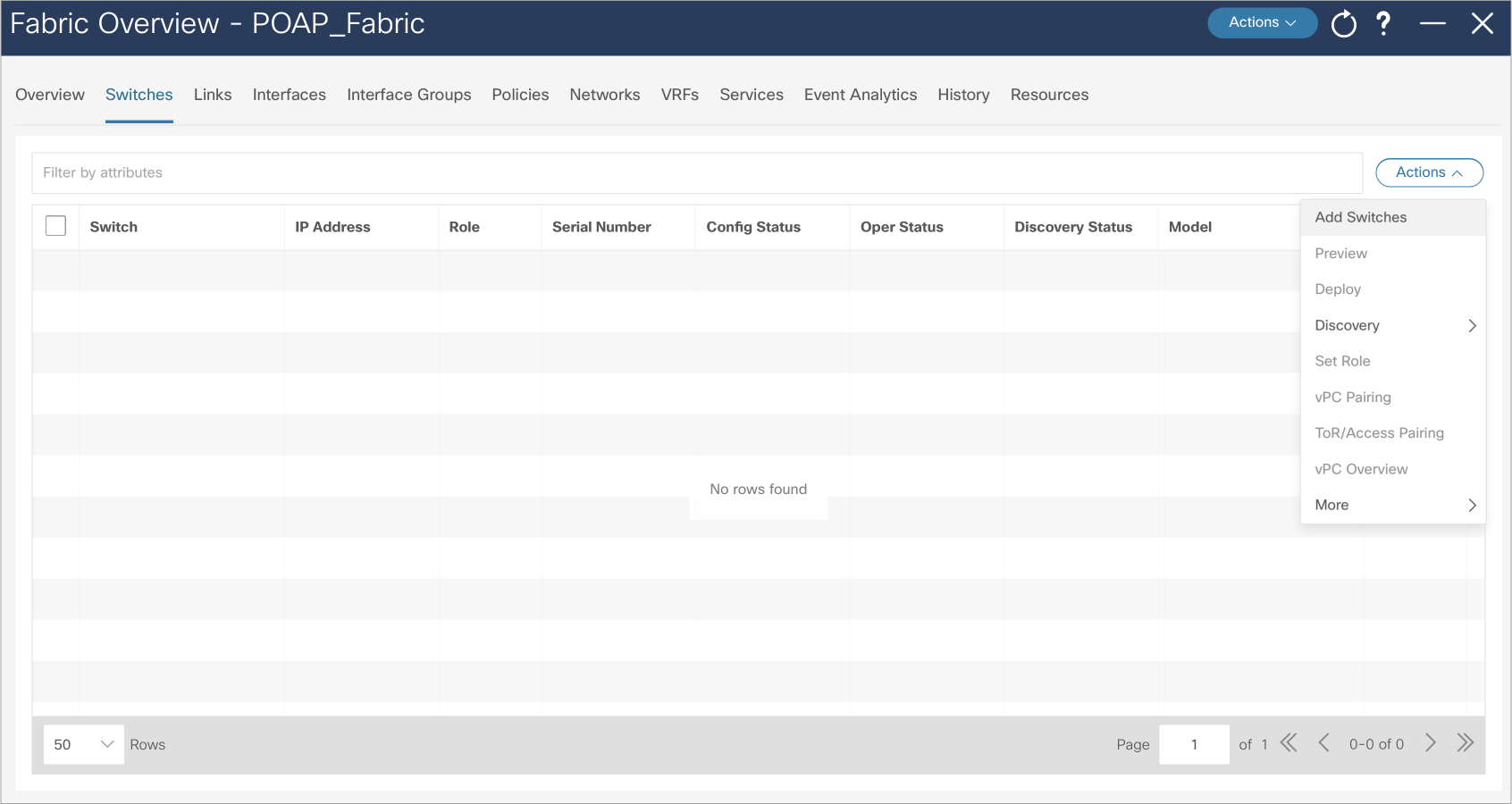Screen dimensions: 1512x804
Task: Refresh the fabric overview
Action: click(x=1343, y=23)
